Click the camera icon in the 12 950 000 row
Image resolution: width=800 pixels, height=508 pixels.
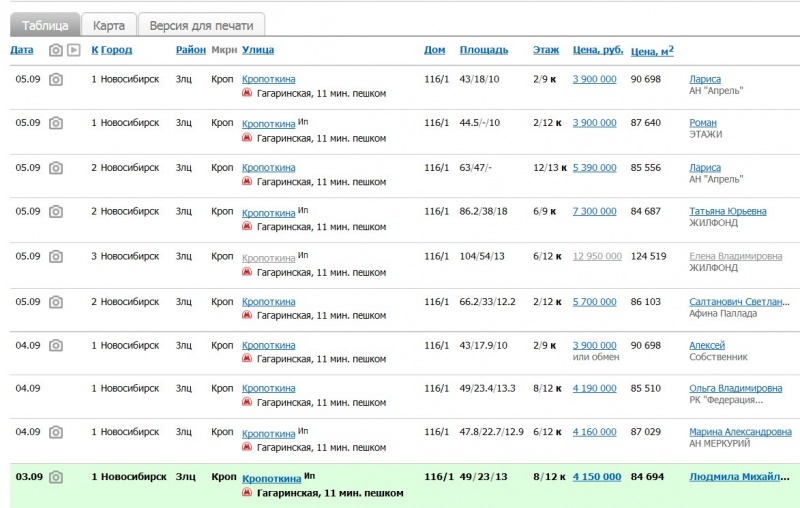(x=56, y=256)
